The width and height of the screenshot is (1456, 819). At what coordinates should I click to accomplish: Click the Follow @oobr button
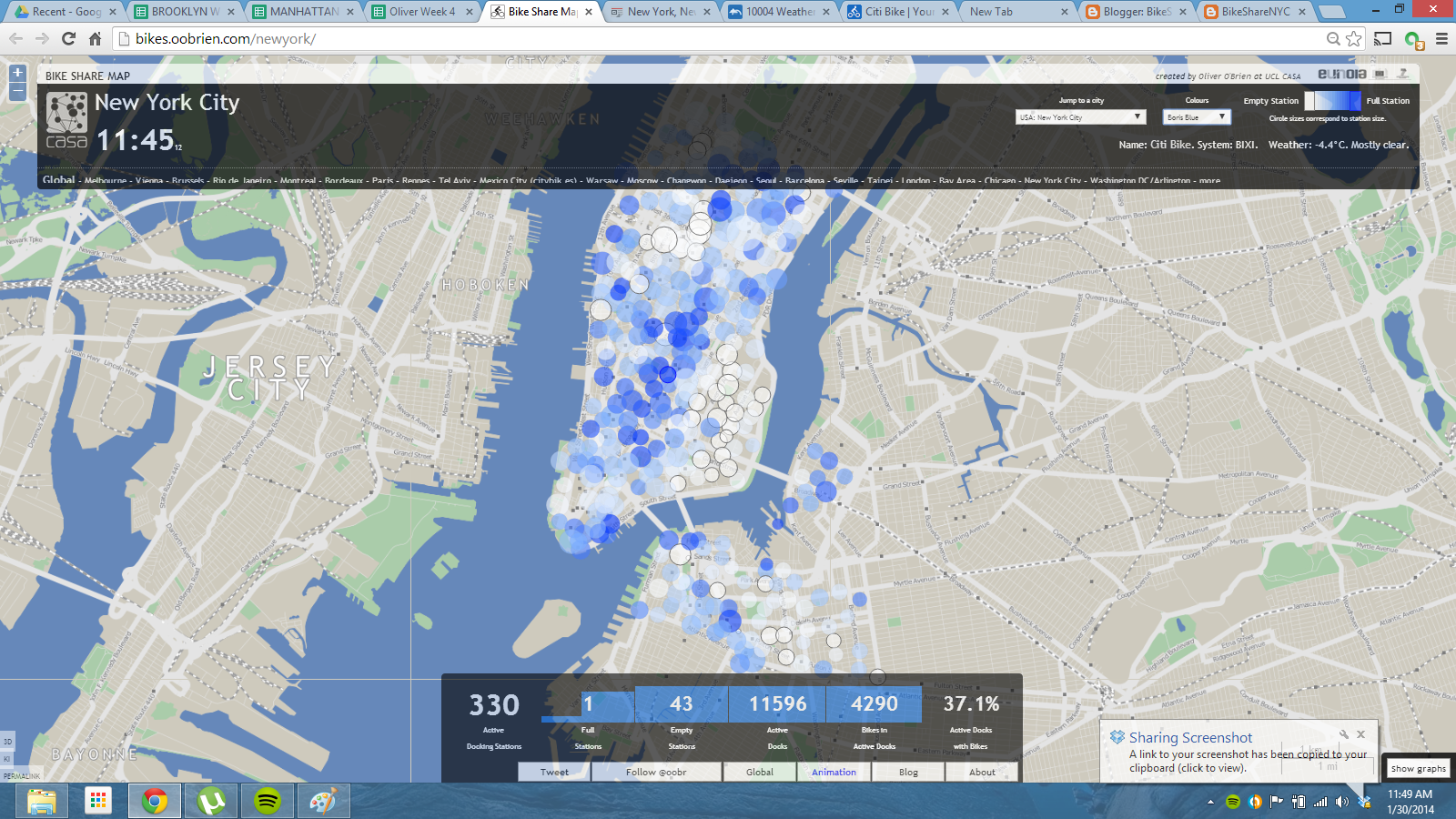coord(656,772)
